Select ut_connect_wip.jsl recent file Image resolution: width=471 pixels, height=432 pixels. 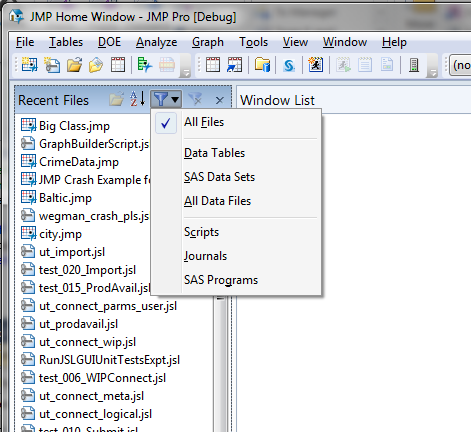78,342
